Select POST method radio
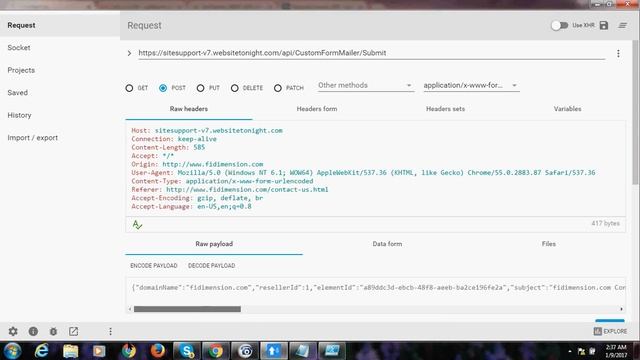The width and height of the screenshot is (640, 360). 163,88
